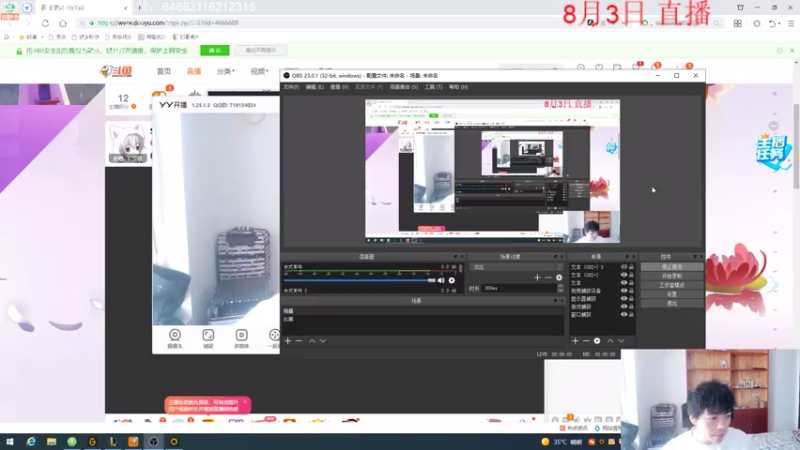Toggle visibility of 文本 (GDI+) source
The image size is (800, 450).
point(623,275)
